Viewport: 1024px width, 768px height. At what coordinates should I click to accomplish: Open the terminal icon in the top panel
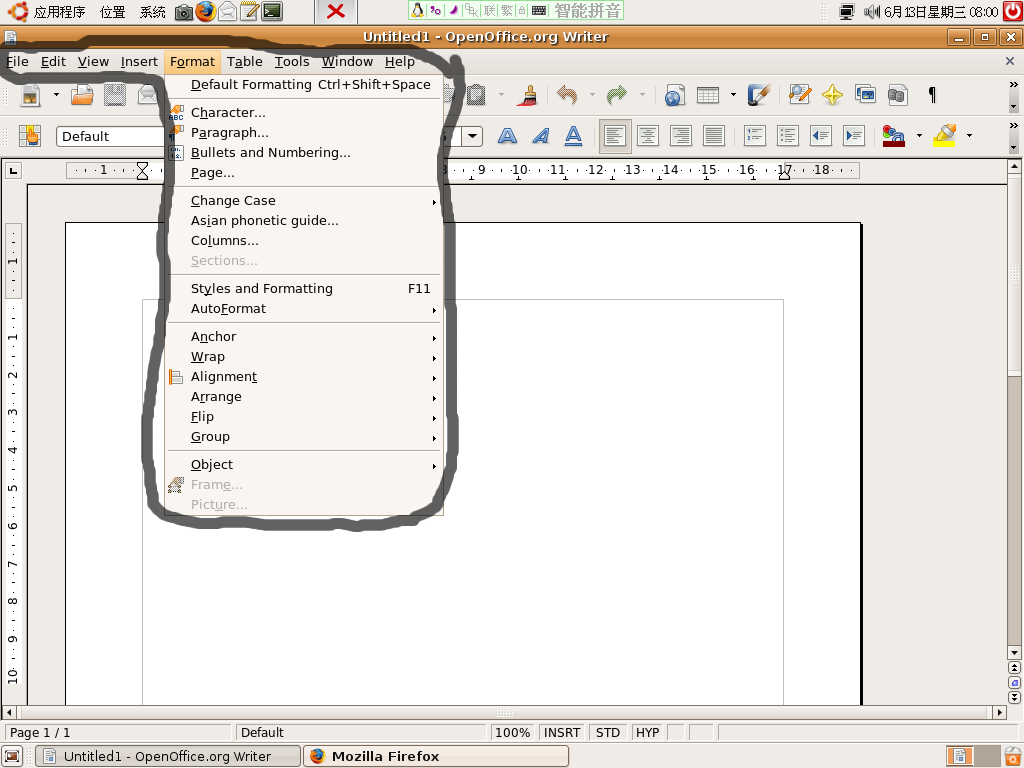(x=272, y=11)
